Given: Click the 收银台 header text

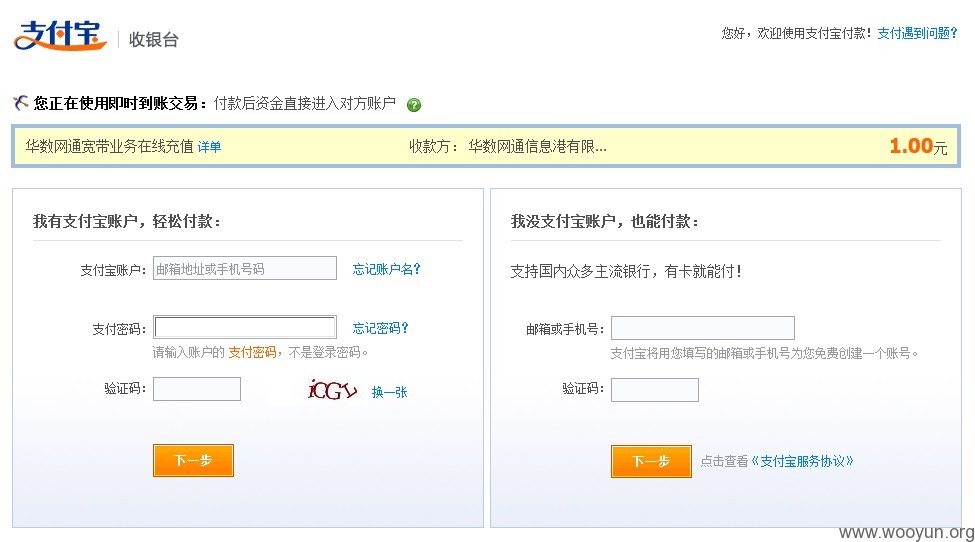Looking at the screenshot, I should pyautogui.click(x=154, y=40).
